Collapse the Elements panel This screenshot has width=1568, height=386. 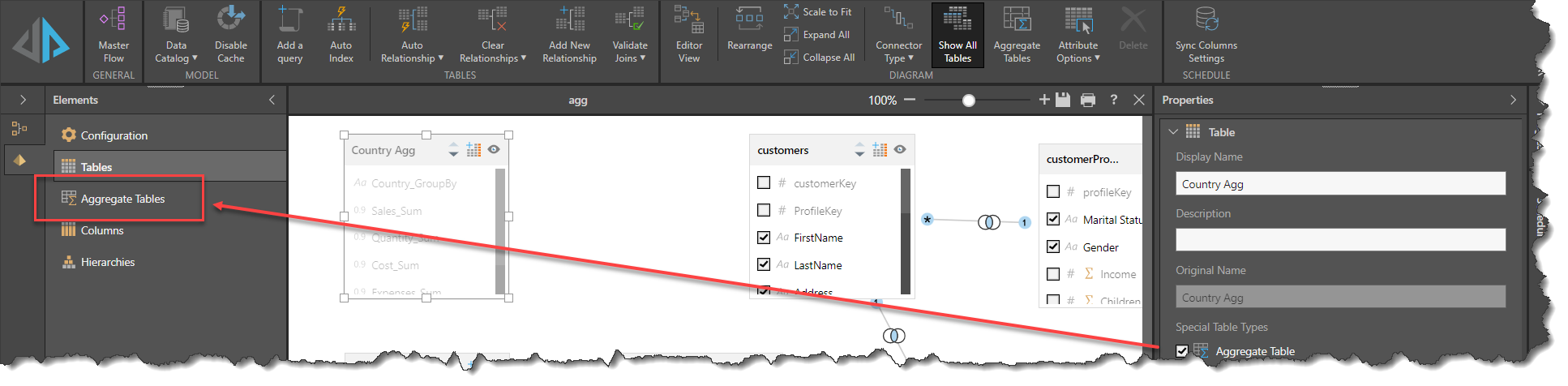(272, 100)
